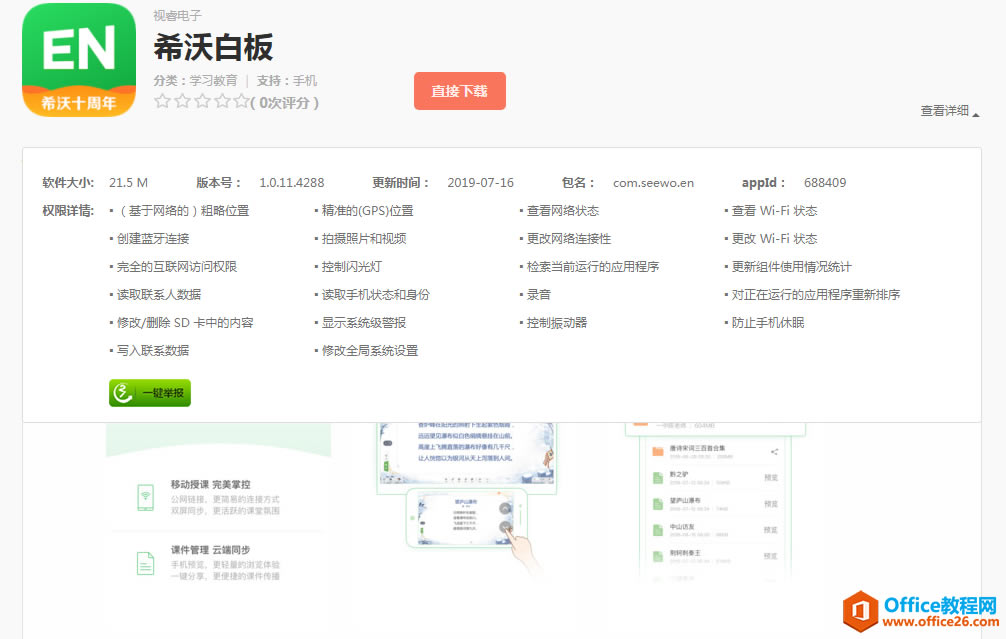Click the 支持：手机 label

pos(287,80)
